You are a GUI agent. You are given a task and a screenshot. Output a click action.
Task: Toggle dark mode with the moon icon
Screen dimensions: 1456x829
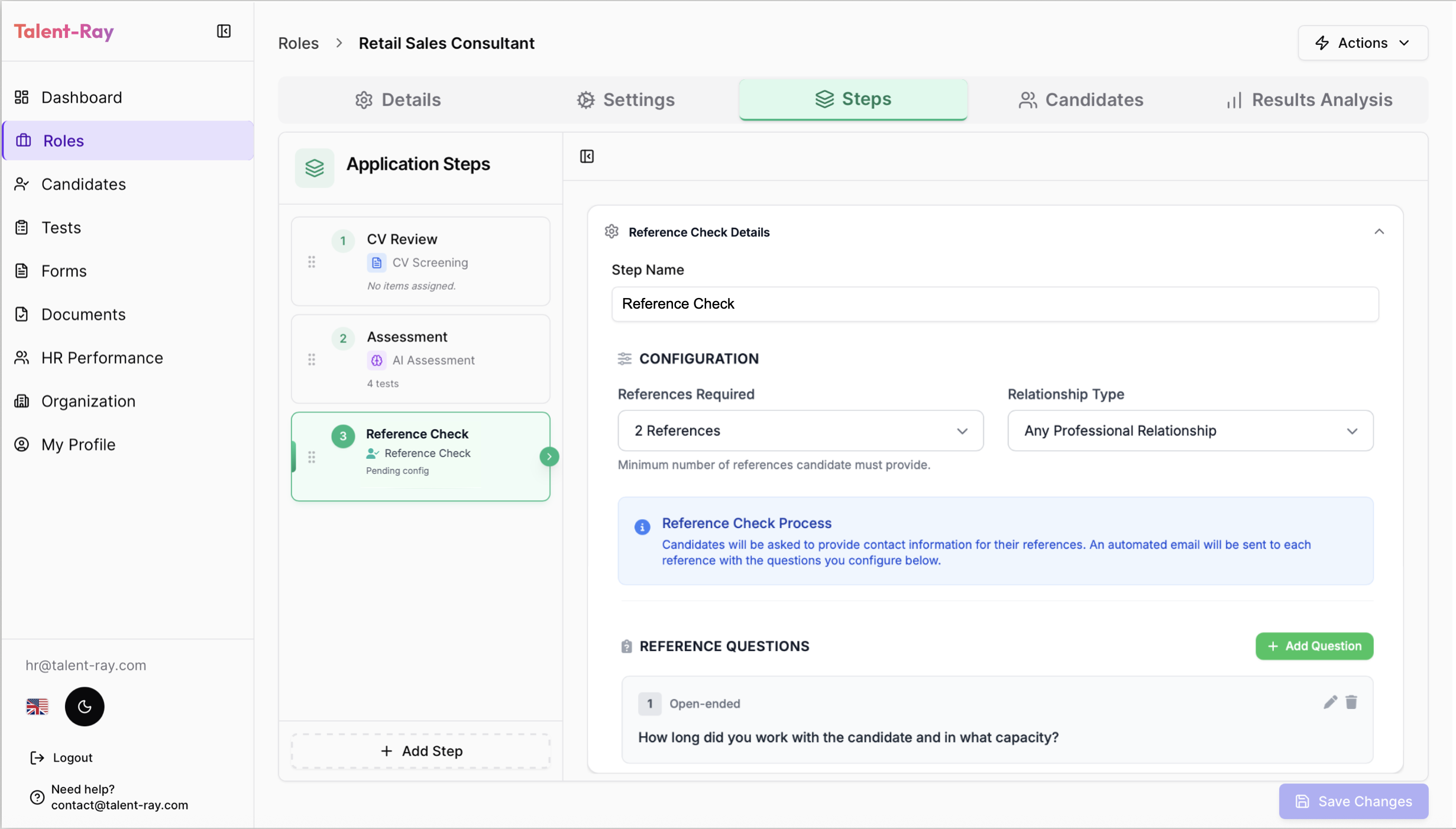pos(84,707)
